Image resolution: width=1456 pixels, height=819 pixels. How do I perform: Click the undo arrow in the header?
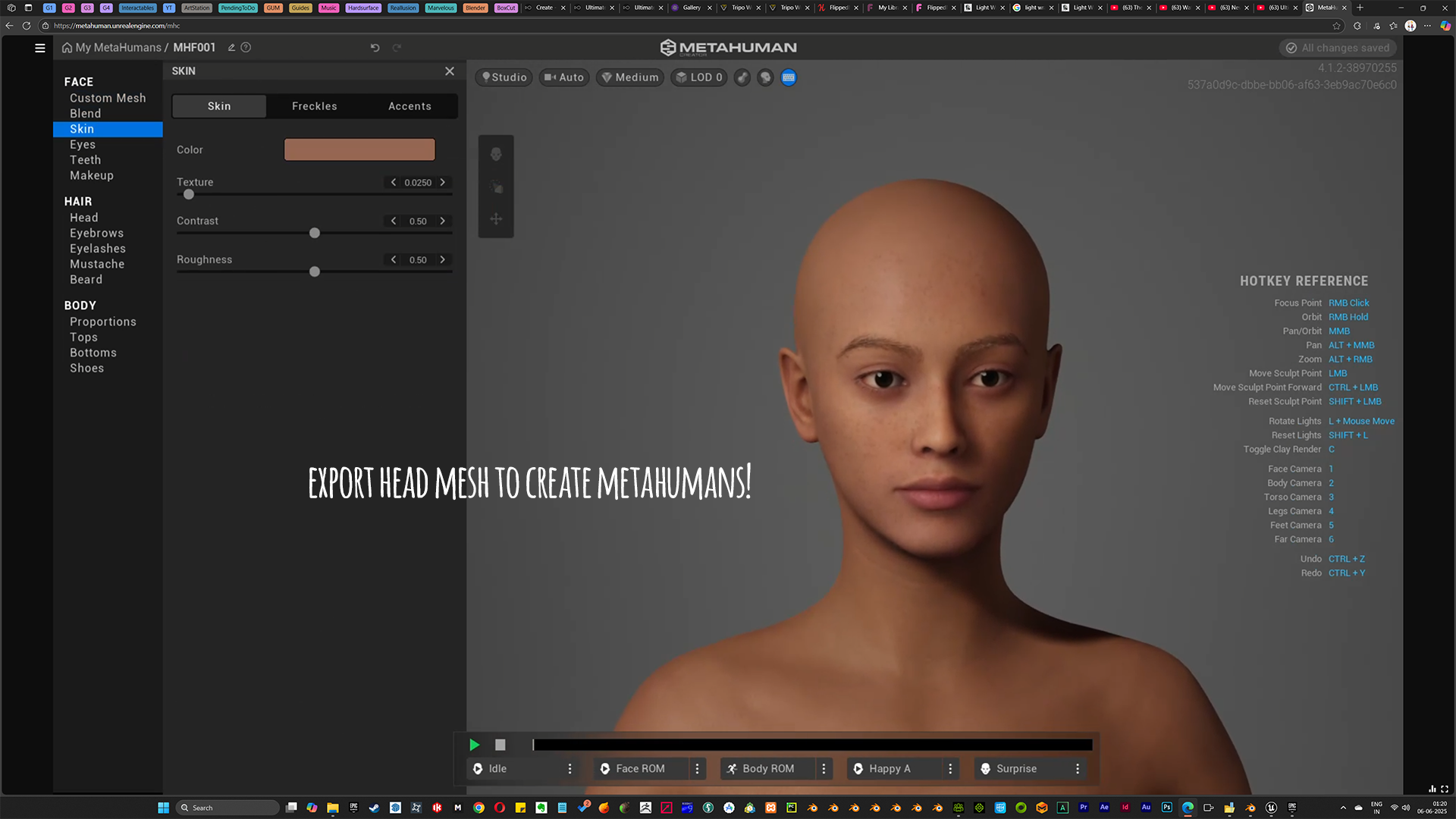[x=374, y=47]
